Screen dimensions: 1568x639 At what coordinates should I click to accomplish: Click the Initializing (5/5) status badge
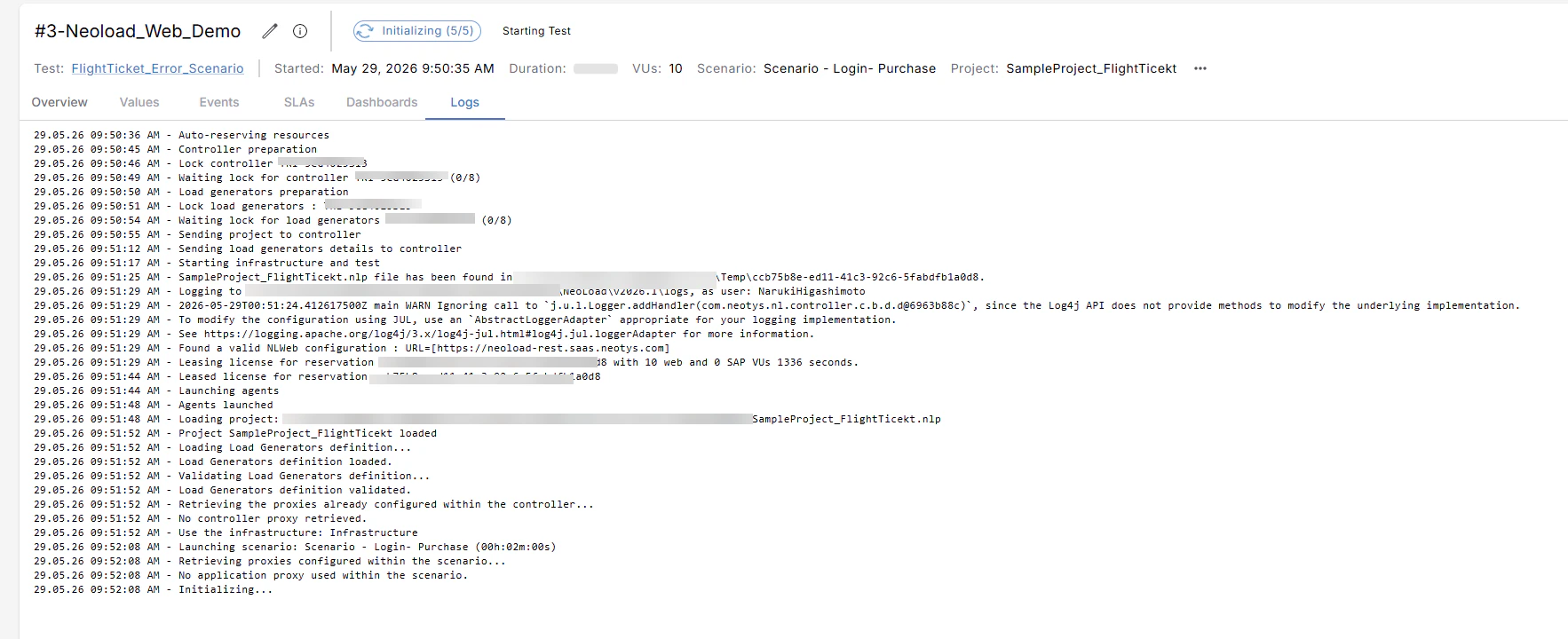click(x=417, y=31)
